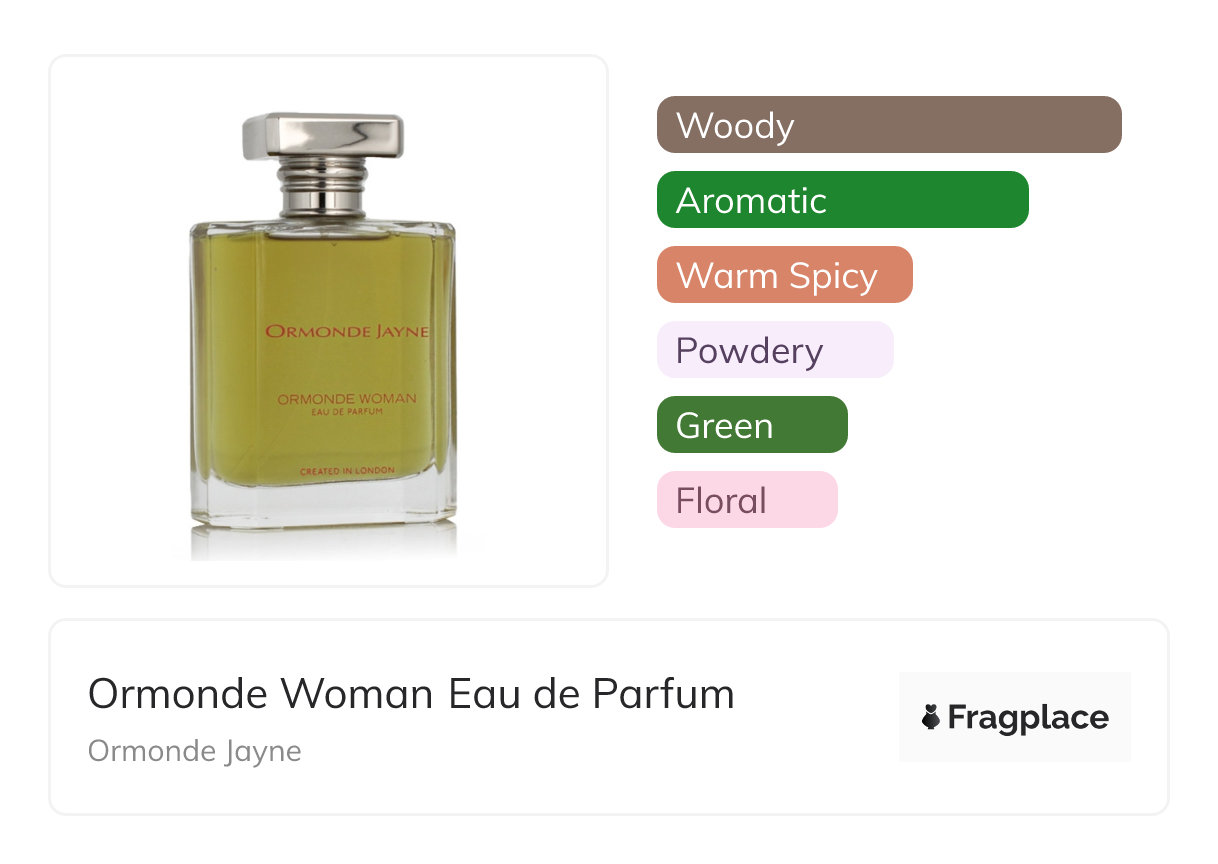Select the Floral accord bar
The width and height of the screenshot is (1218, 864).
tap(747, 500)
